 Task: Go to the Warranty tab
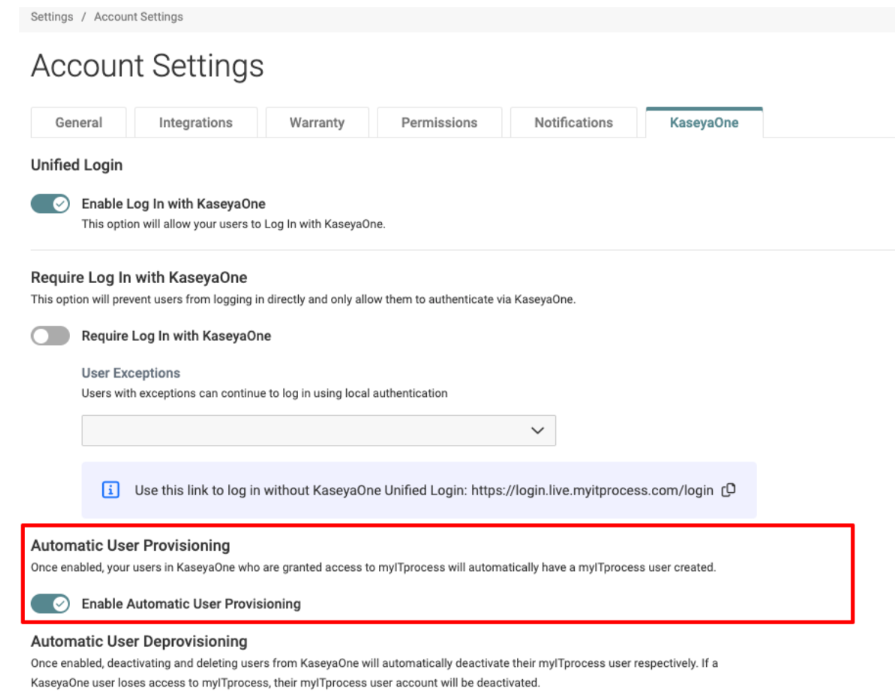point(317,123)
